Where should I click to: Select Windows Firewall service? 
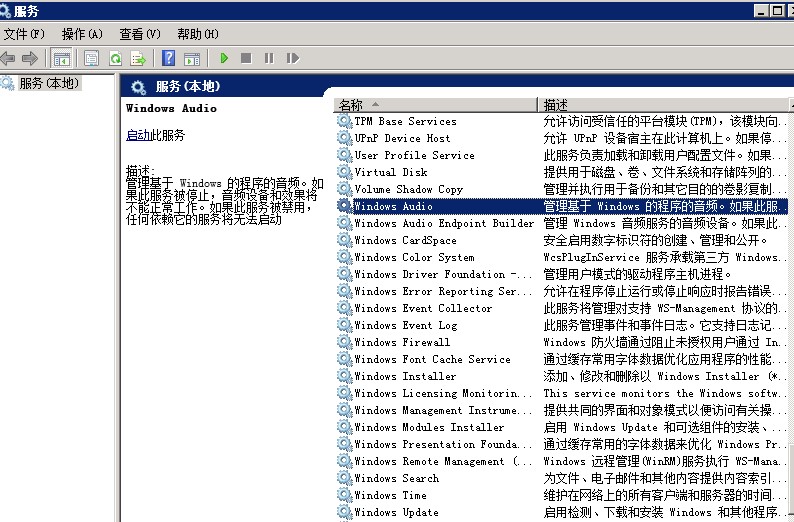click(x=561, y=342)
